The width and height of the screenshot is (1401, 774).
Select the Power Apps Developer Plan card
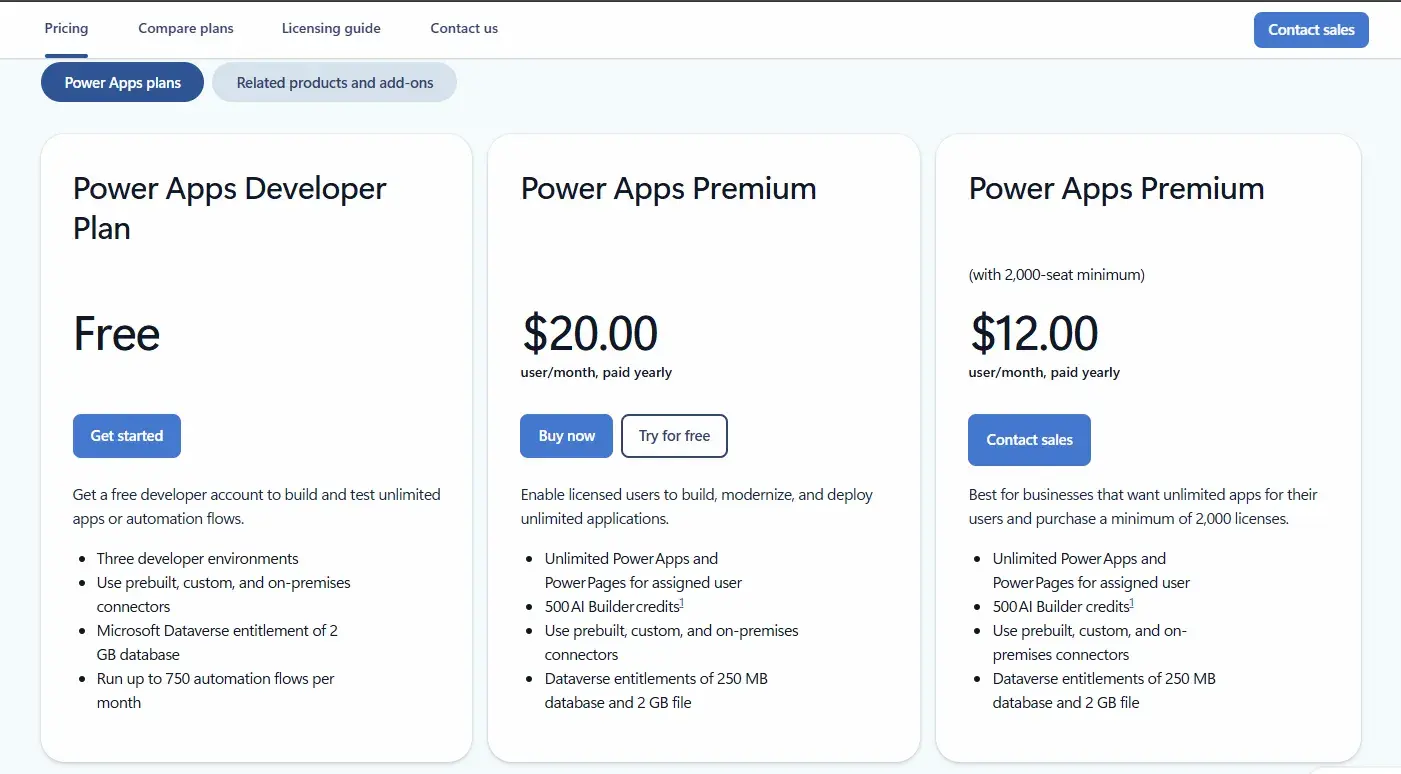point(256,447)
